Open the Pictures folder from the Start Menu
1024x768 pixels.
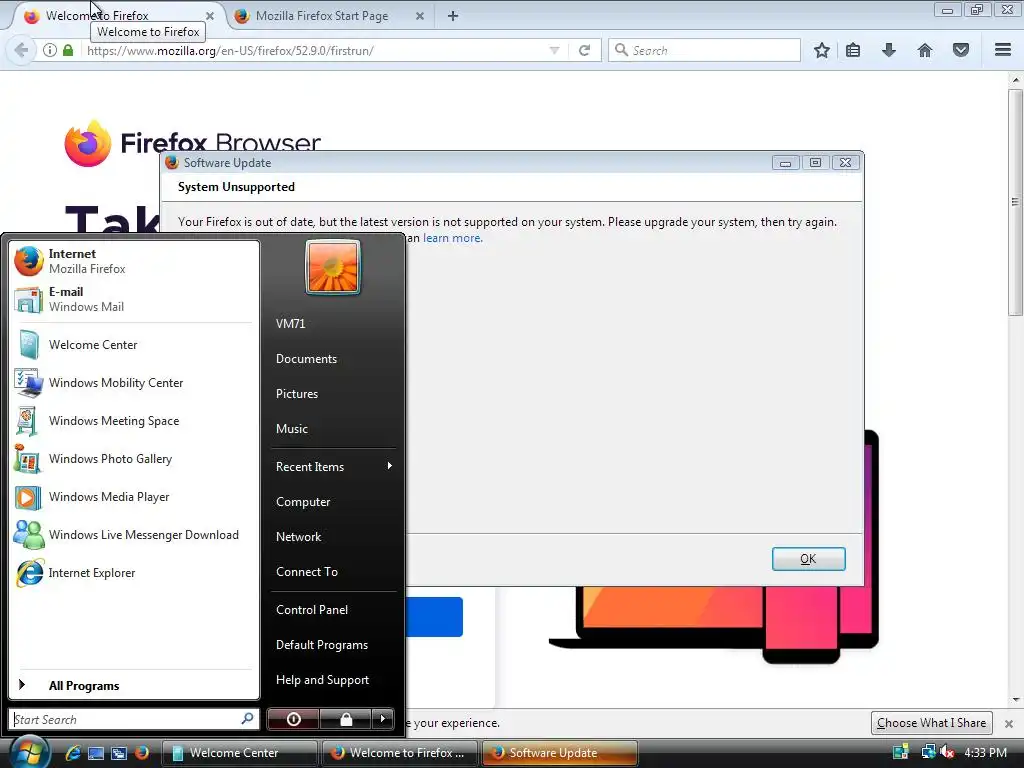[333, 394]
